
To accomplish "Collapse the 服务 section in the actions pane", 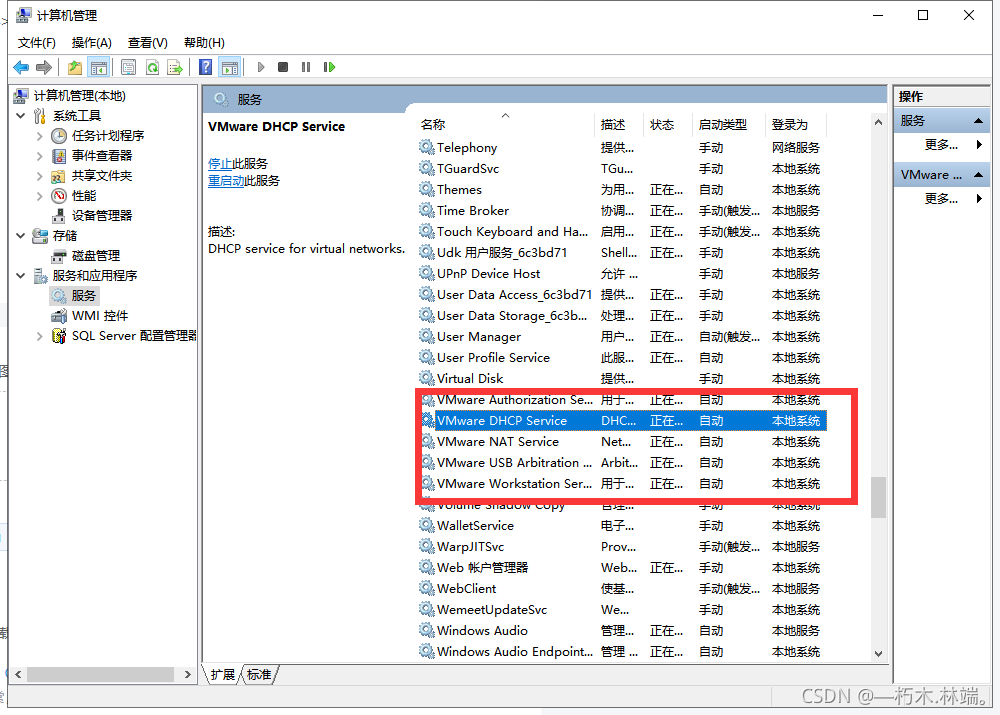I will click(978, 121).
